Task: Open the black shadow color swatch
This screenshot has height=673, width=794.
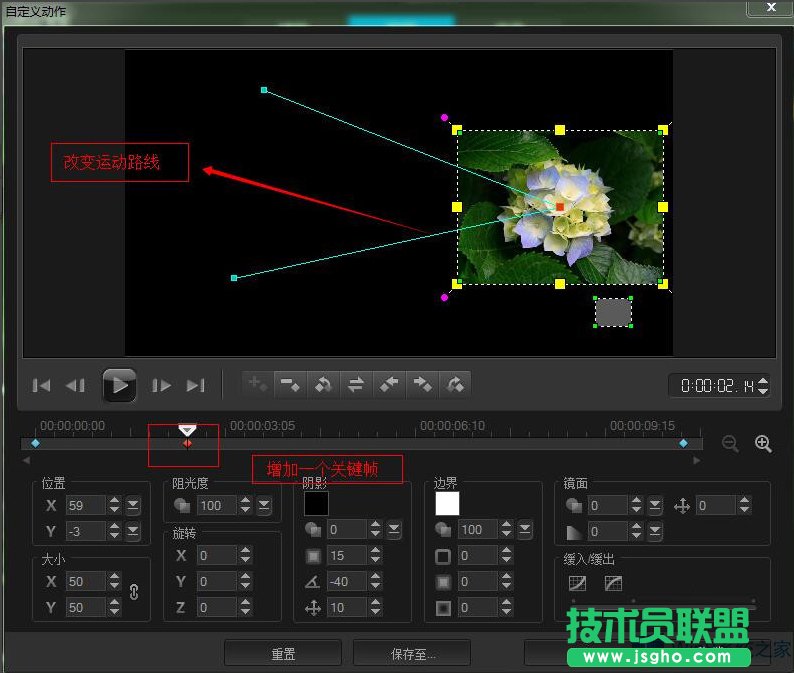Action: 316,503
